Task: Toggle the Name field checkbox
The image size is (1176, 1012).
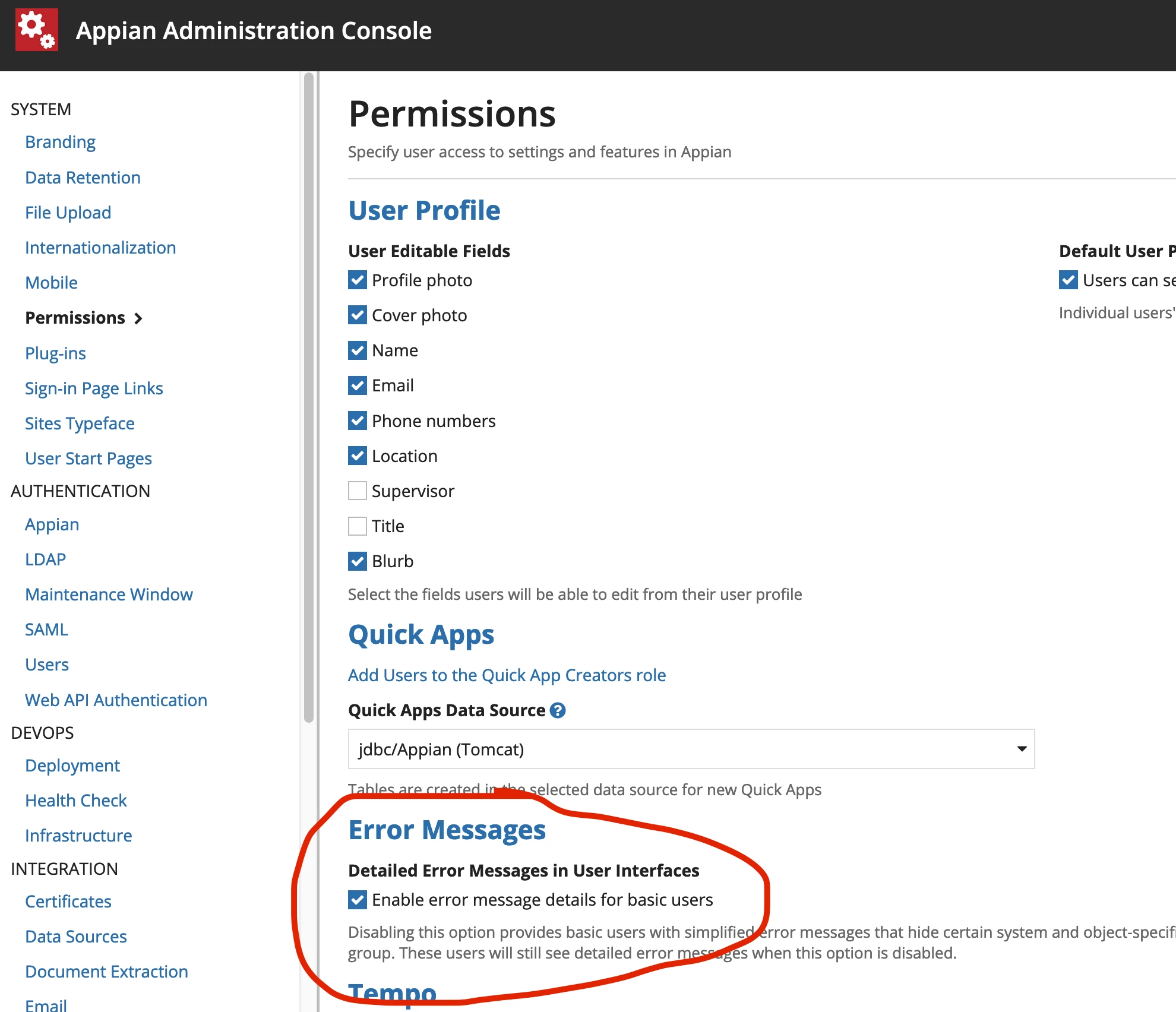Action: click(x=358, y=350)
